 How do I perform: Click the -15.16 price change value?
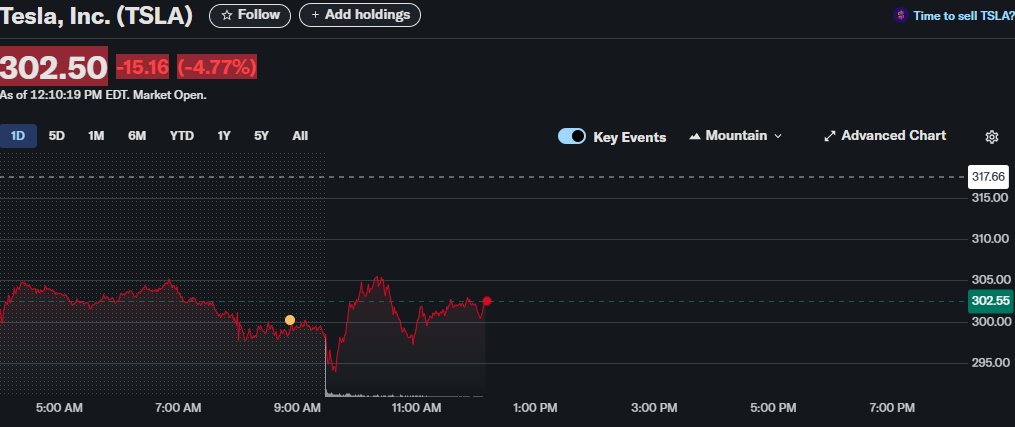point(142,67)
